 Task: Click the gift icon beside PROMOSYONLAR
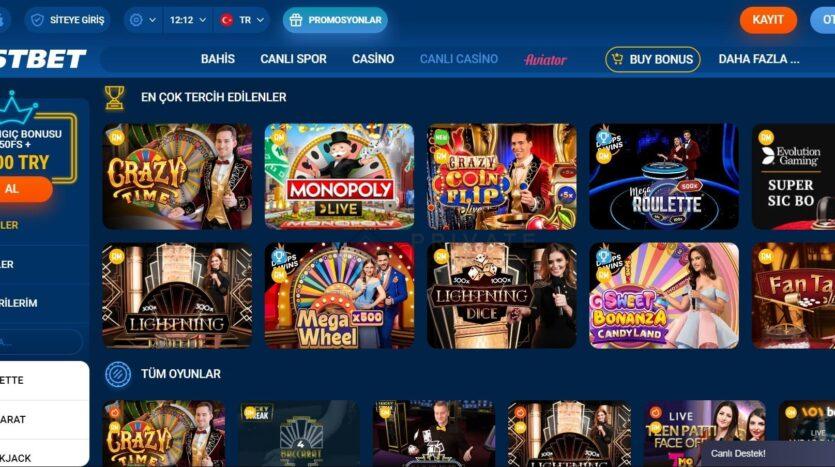(x=296, y=20)
